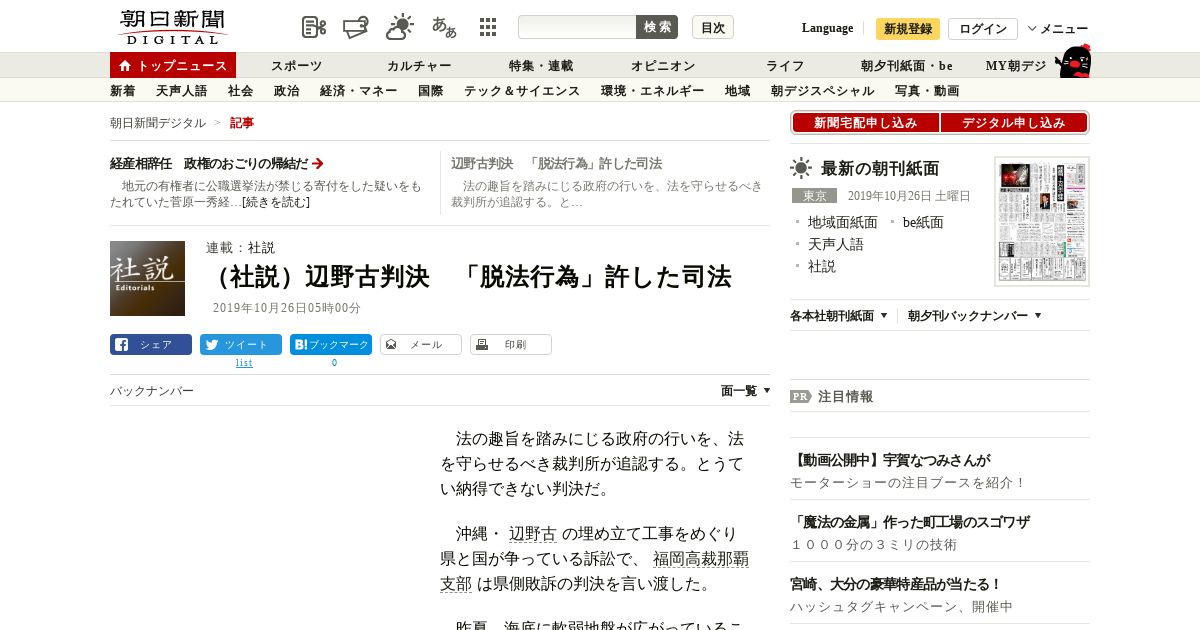This screenshot has width=1200, height=630.
Task: Click the ログイン button
Action: [x=983, y=29]
